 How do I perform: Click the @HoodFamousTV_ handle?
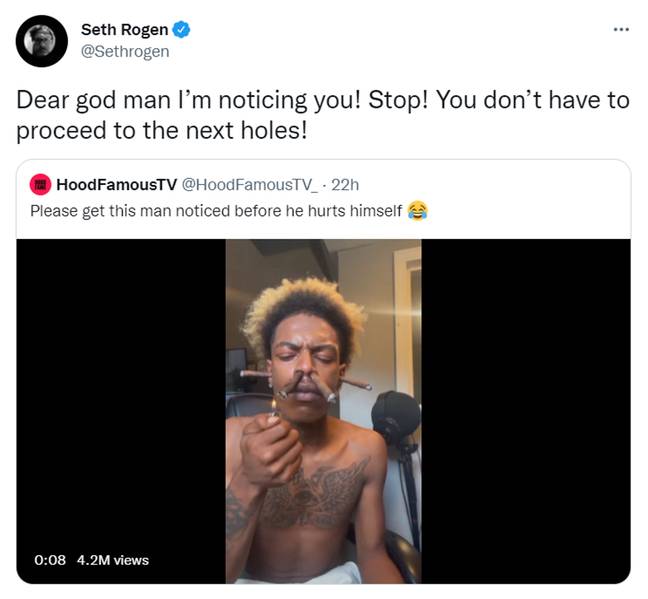pyautogui.click(x=250, y=184)
